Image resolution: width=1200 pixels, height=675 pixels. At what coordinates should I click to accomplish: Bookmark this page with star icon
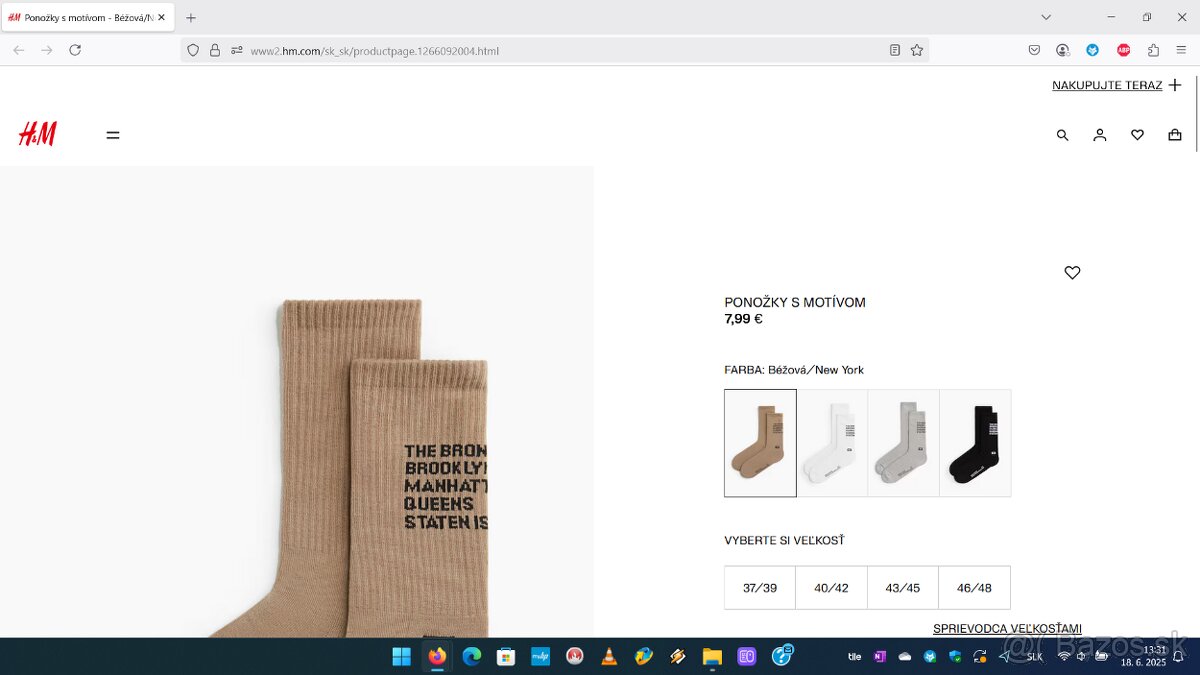pos(916,50)
